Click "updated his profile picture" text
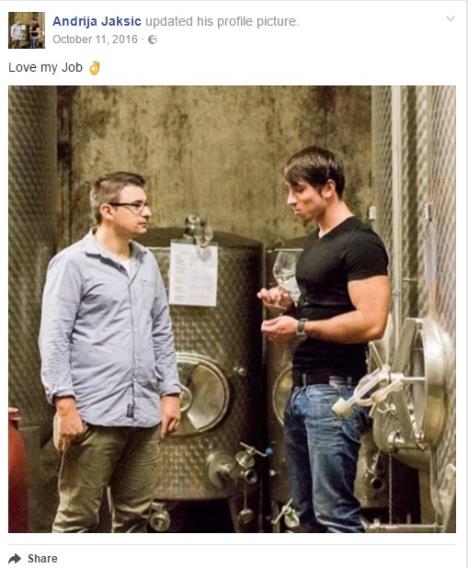The height and width of the screenshot is (568, 468). pyautogui.click(x=222, y=21)
